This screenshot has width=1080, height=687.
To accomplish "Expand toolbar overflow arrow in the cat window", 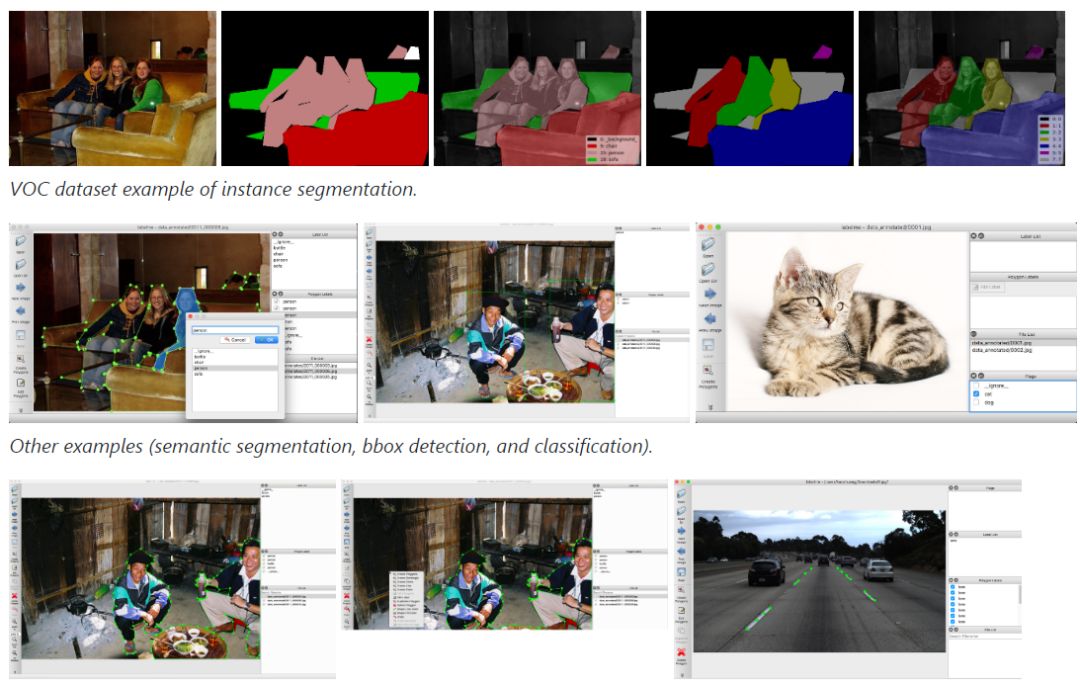I will 708,407.
